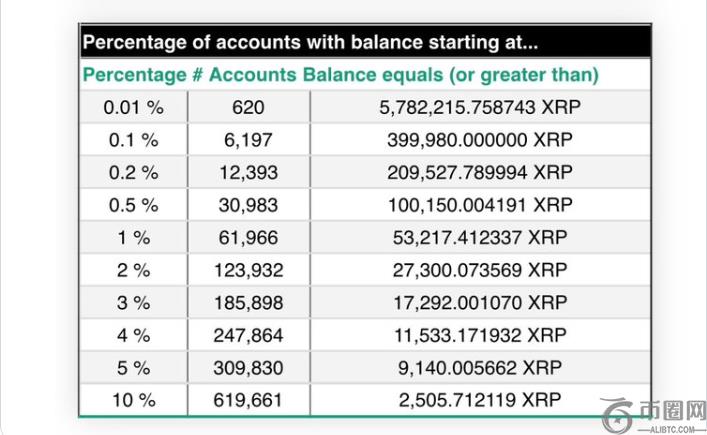Click the 2,505.712119 XRP balance
Viewport: 707px width, 435px height.
(480, 400)
